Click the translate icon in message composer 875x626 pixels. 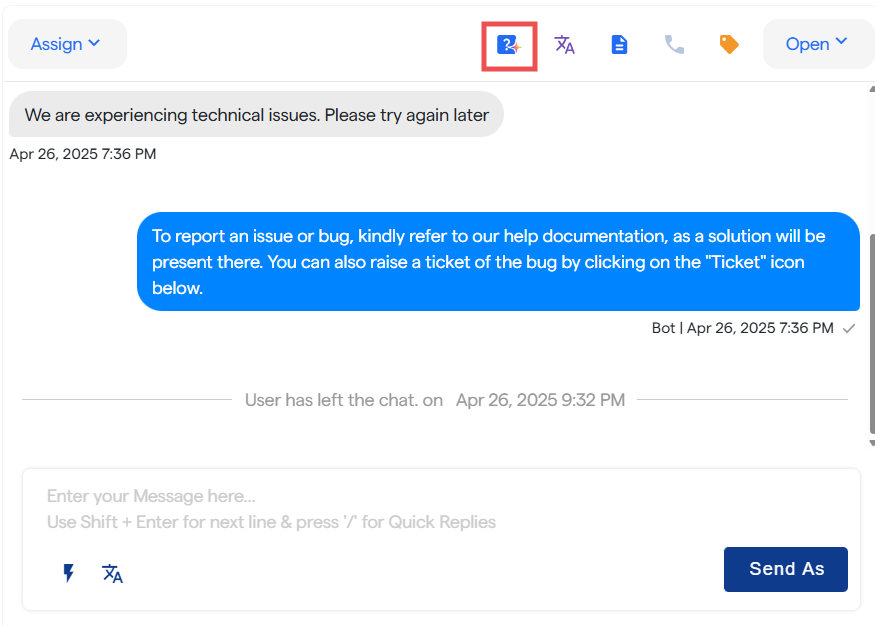tap(113, 573)
